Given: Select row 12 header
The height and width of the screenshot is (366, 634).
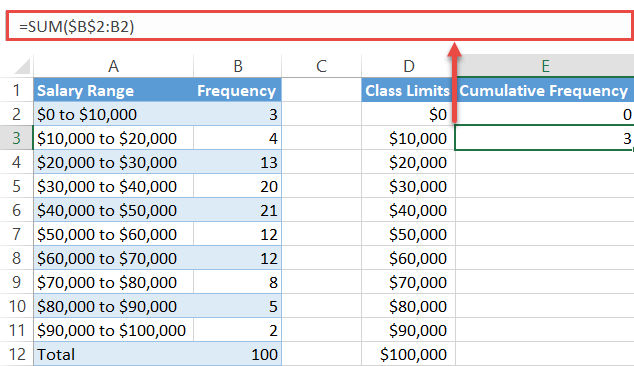Looking at the screenshot, I should click(x=17, y=354).
